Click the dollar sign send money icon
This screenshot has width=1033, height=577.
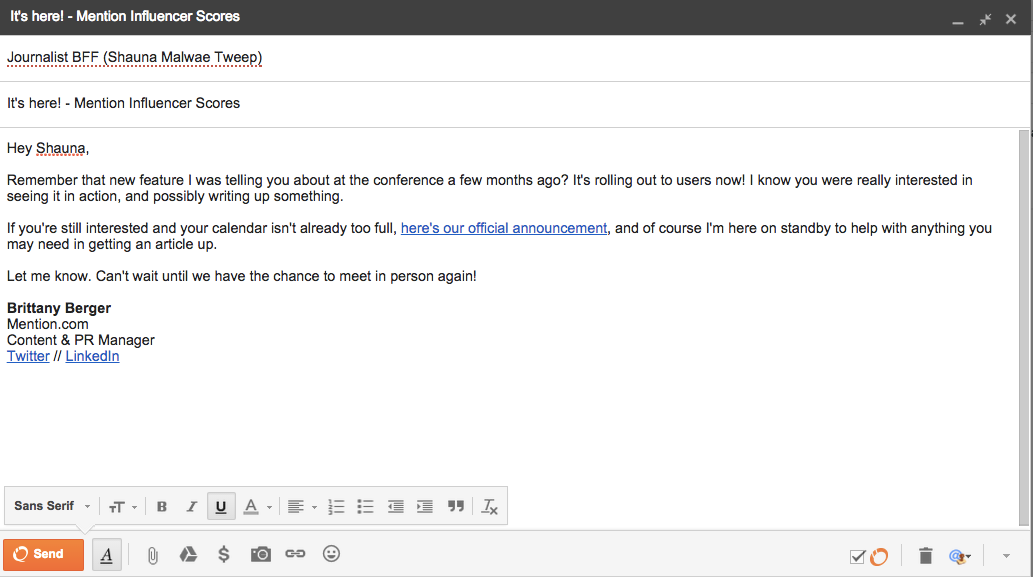coord(224,555)
